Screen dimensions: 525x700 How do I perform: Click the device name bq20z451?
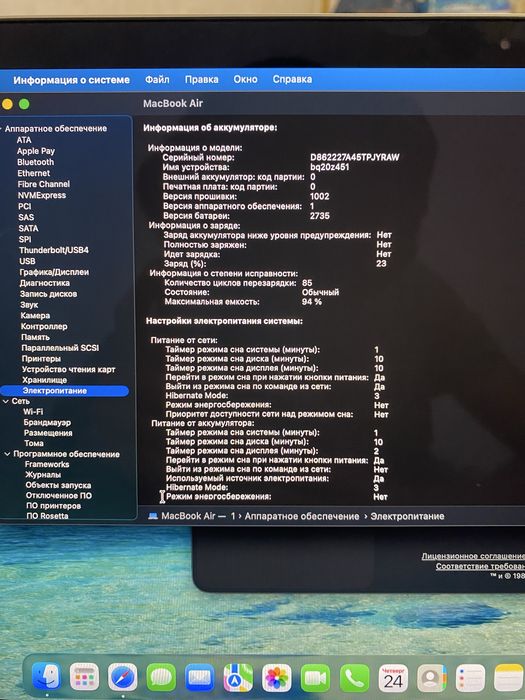pos(329,167)
